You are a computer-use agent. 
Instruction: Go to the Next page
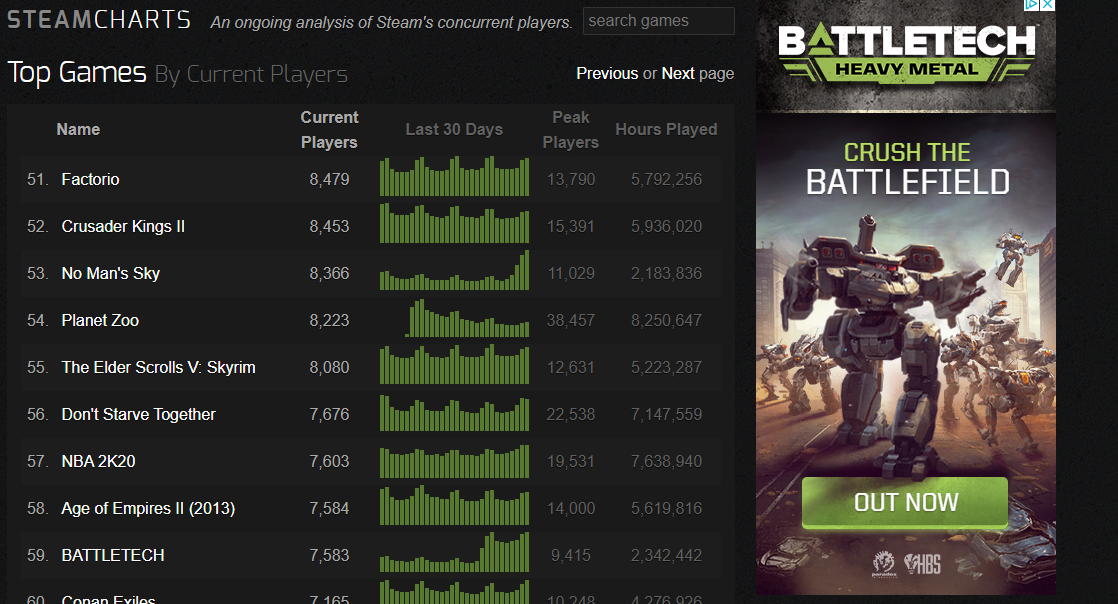click(678, 73)
